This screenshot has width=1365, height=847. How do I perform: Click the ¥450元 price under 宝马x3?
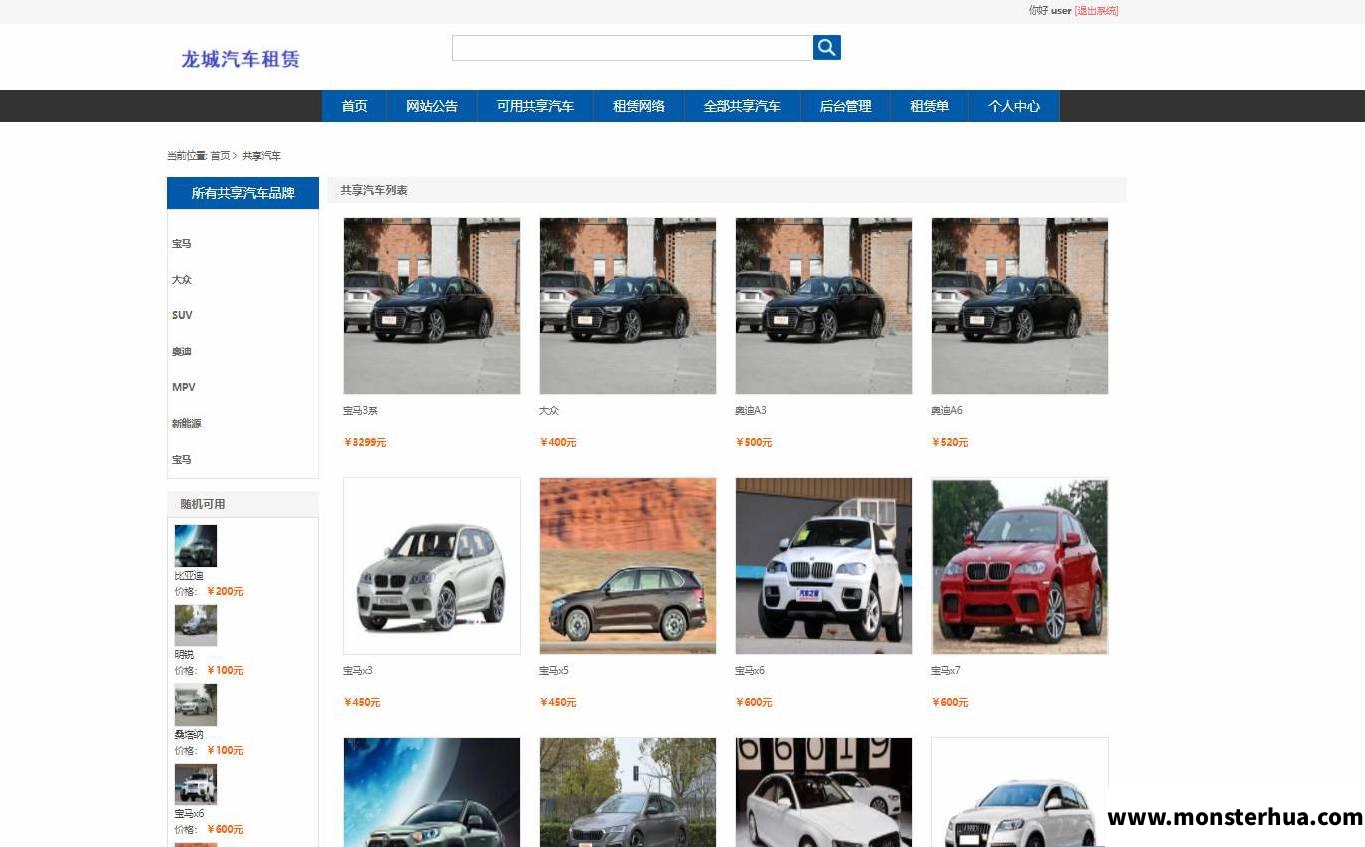pyautogui.click(x=362, y=703)
